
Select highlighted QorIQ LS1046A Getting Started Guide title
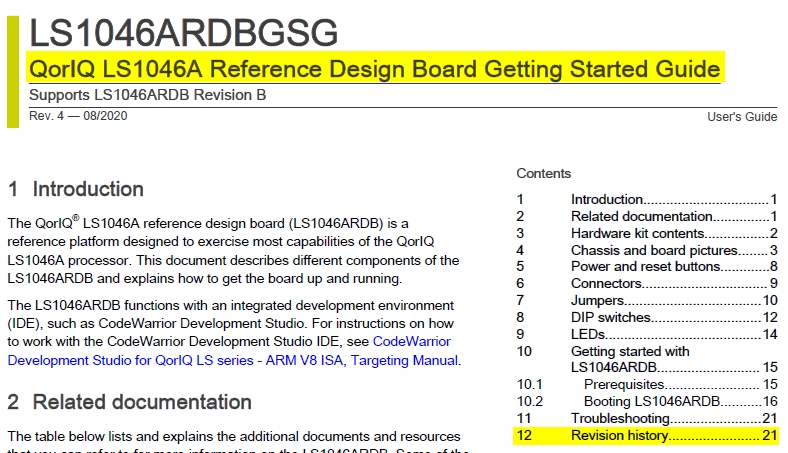click(375, 69)
